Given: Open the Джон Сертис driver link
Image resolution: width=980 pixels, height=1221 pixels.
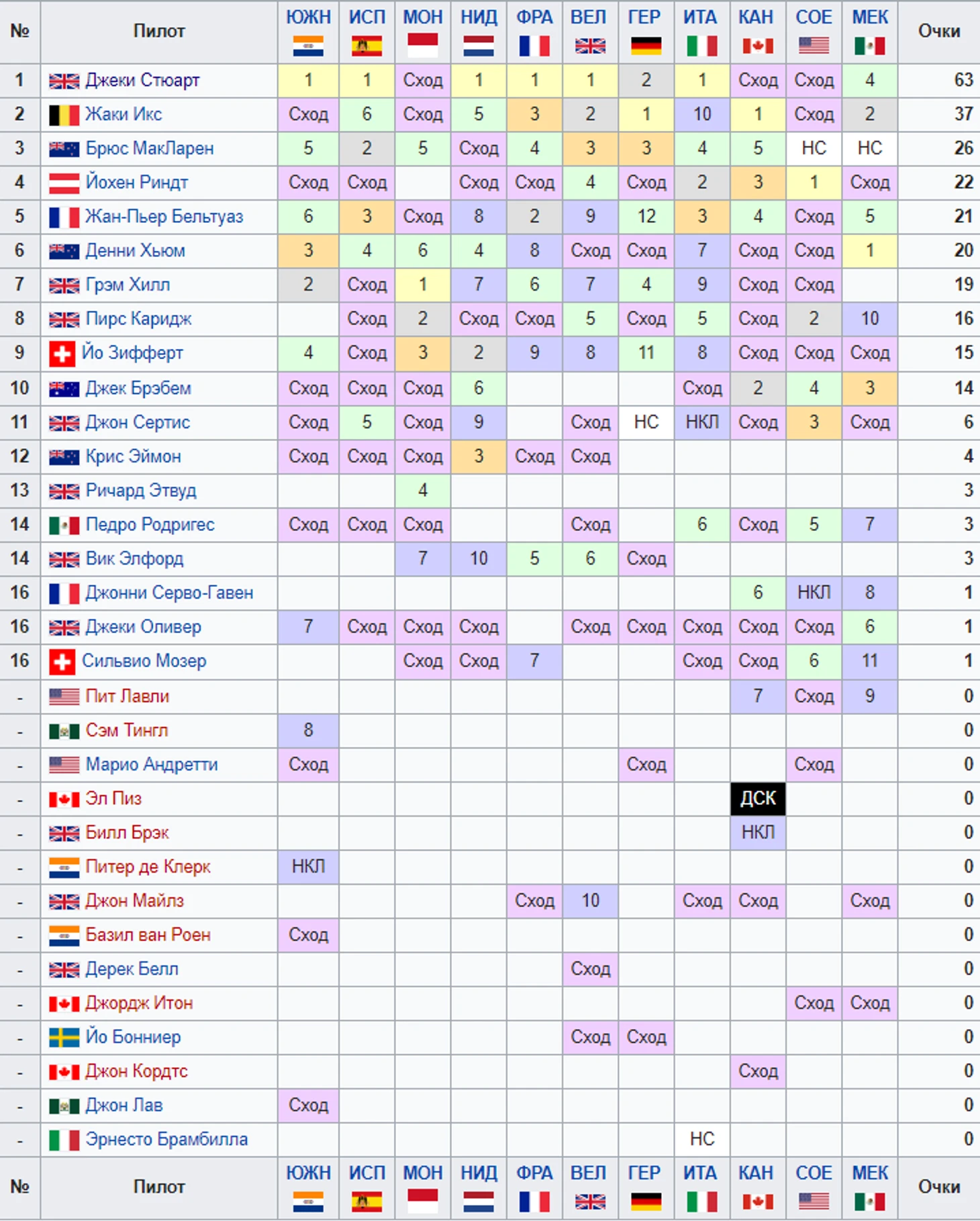Looking at the screenshot, I should 138,423.
